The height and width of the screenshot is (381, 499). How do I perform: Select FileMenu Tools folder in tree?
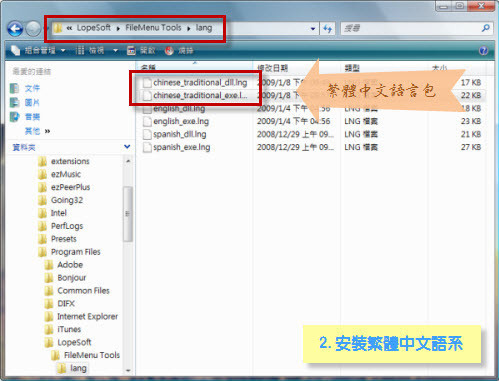click(92, 355)
